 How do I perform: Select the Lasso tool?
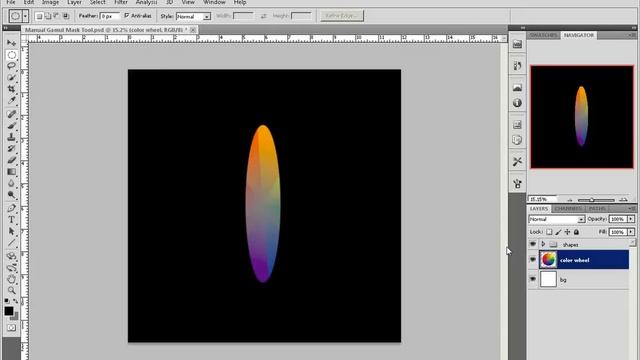click(x=11, y=66)
